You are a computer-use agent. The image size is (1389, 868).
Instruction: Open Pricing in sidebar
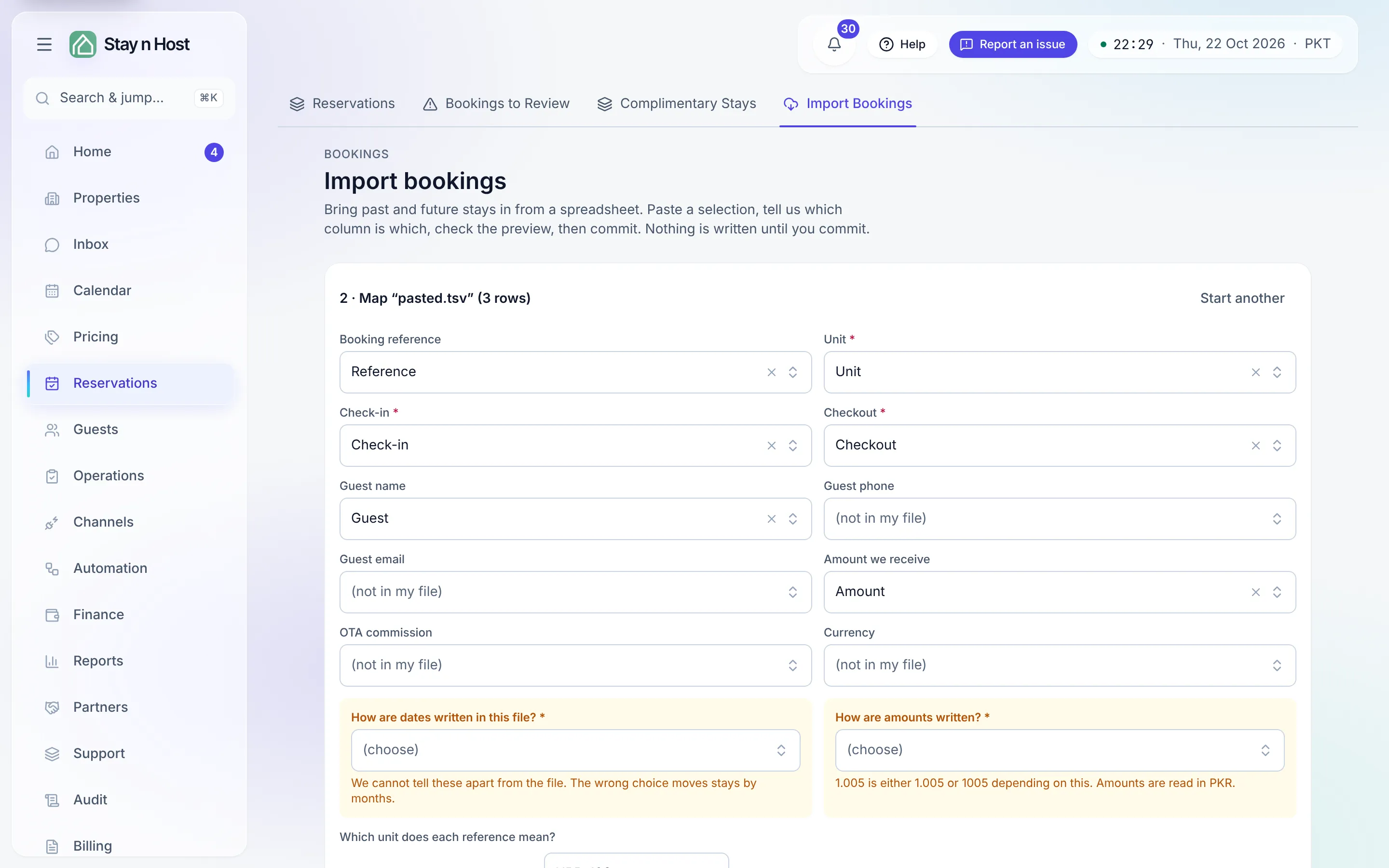(130, 337)
